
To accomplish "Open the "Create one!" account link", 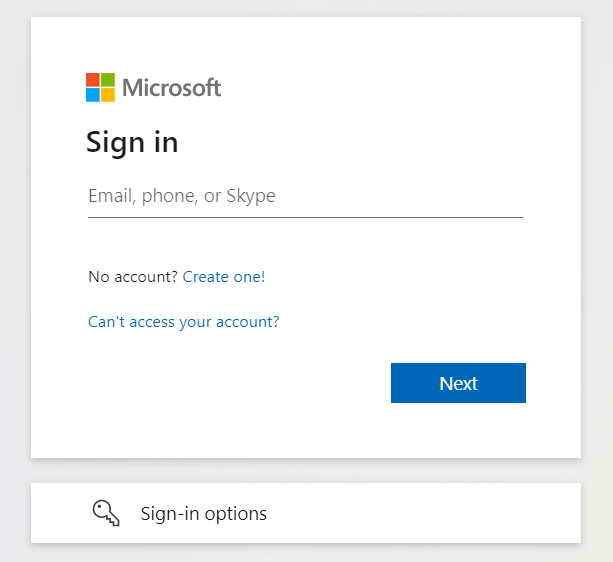I will pyautogui.click(x=224, y=277).
